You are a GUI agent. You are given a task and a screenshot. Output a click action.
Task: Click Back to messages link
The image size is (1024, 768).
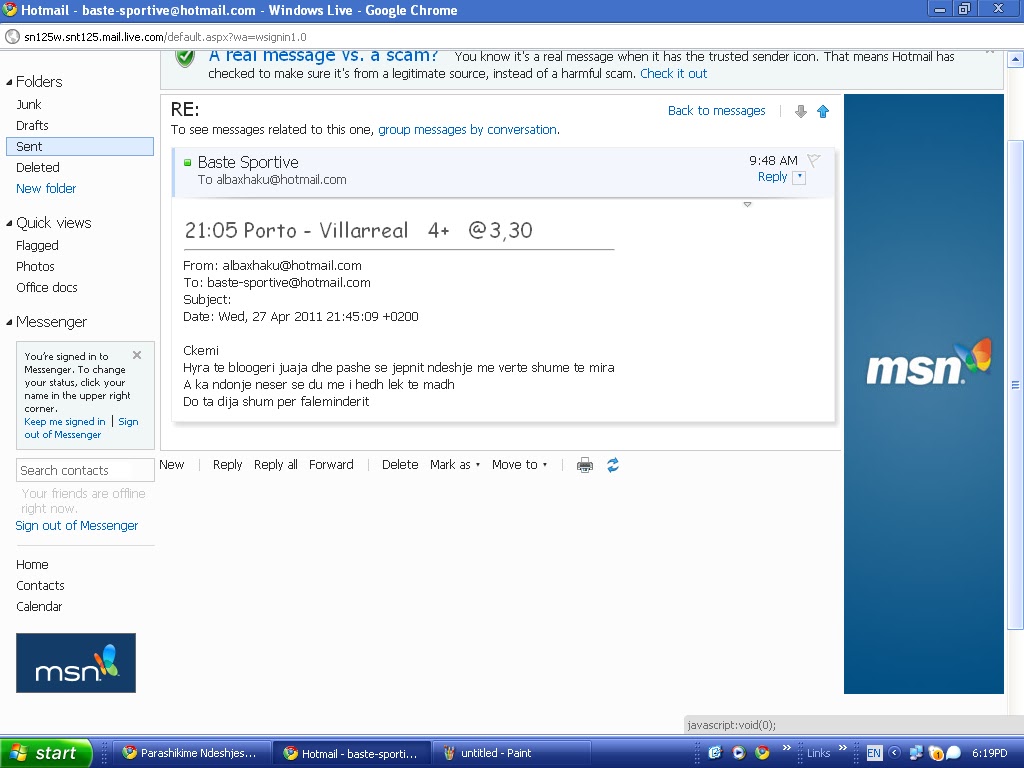716,111
